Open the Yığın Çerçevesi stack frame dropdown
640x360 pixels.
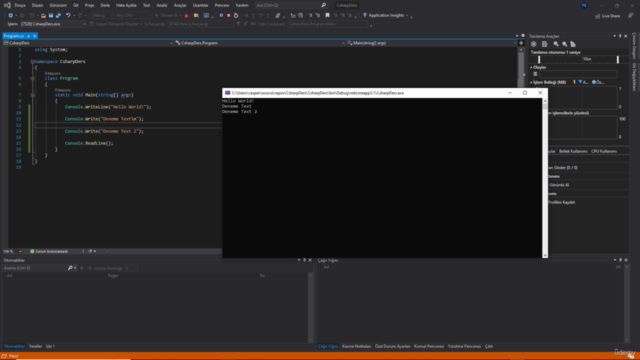click(328, 24)
